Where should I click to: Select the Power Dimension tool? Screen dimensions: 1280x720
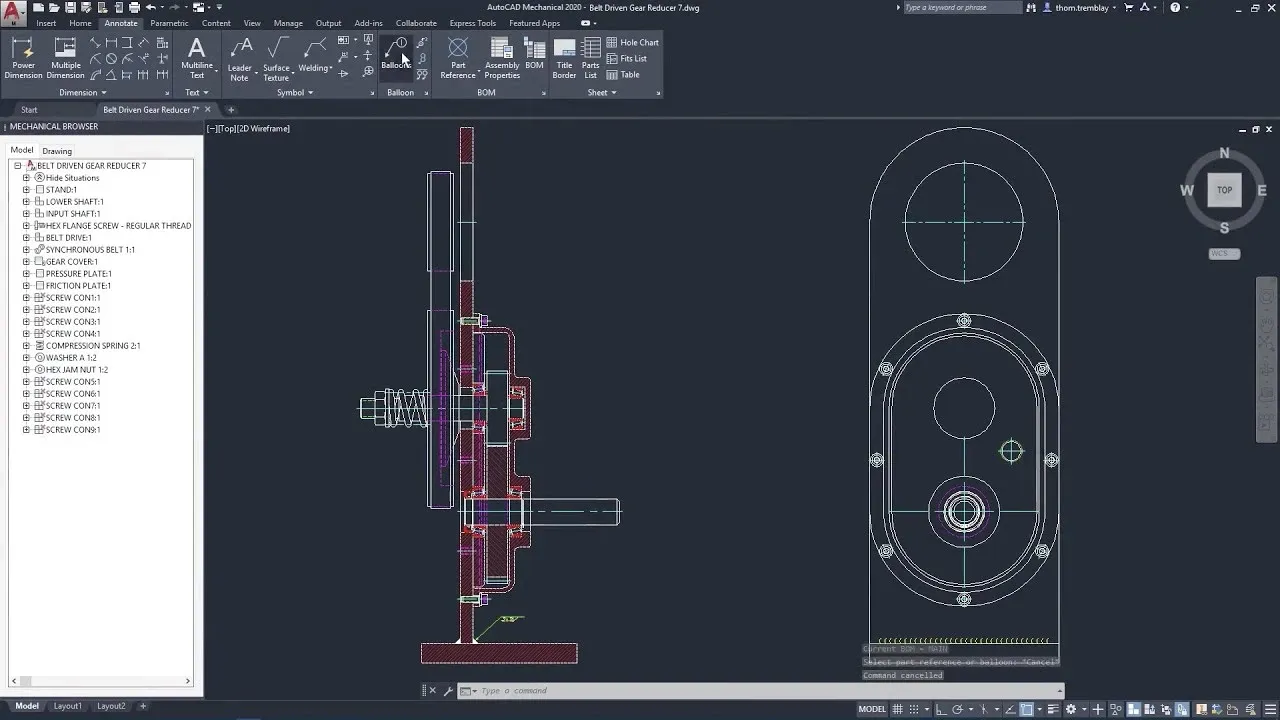(x=23, y=57)
